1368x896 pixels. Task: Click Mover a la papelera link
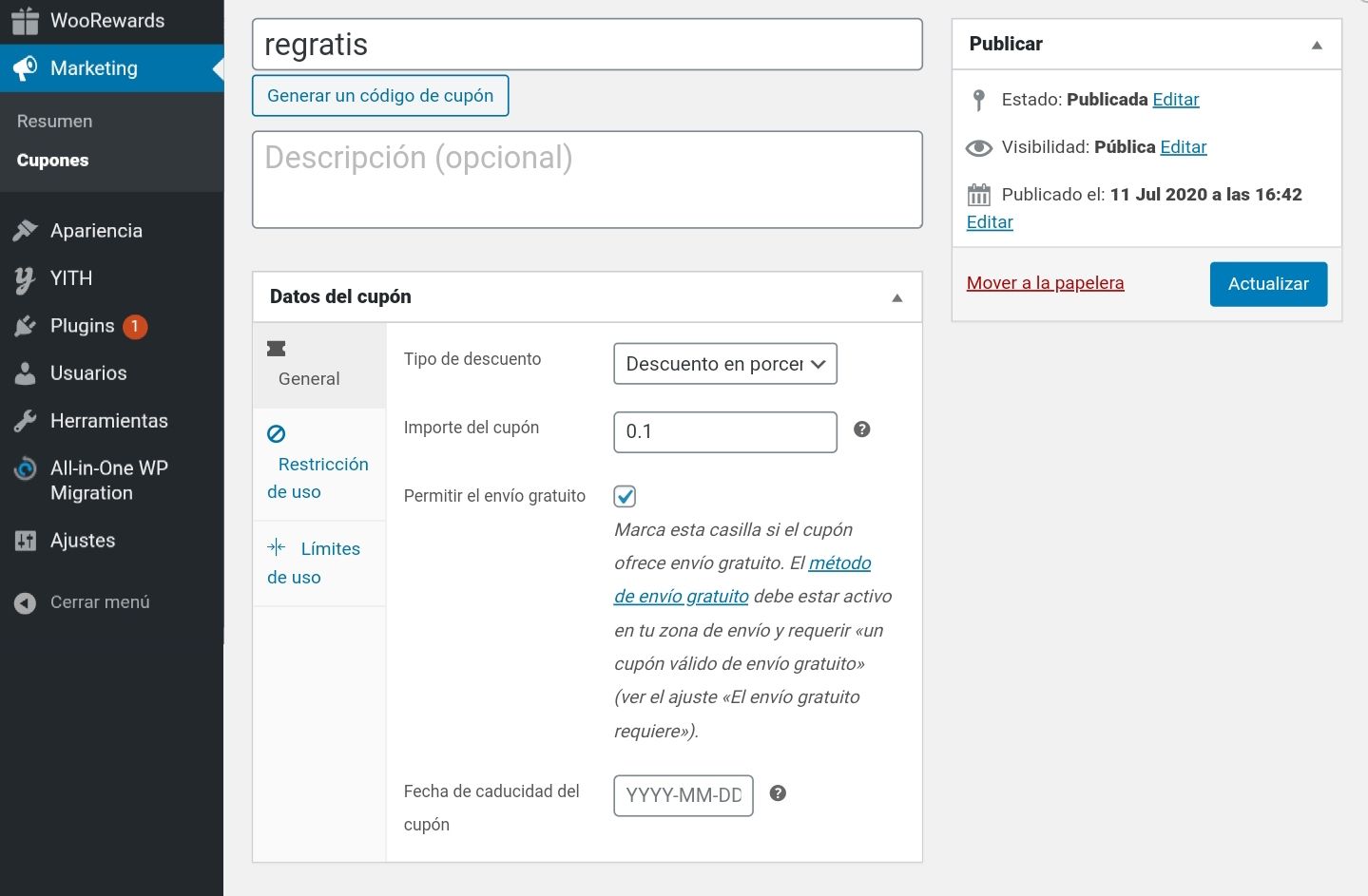1045,283
